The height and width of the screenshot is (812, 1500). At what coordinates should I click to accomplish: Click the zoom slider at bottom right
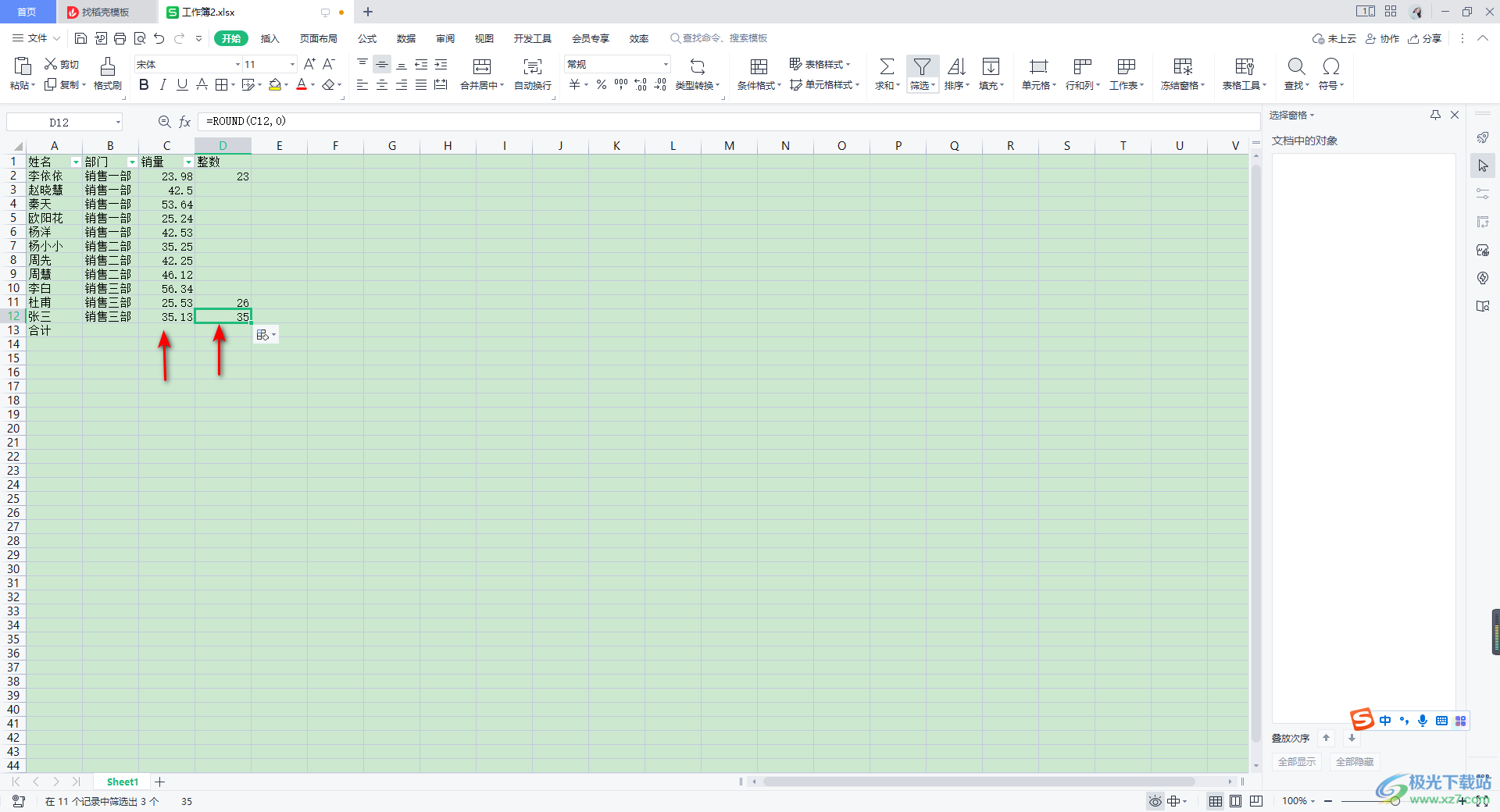click(x=1395, y=801)
